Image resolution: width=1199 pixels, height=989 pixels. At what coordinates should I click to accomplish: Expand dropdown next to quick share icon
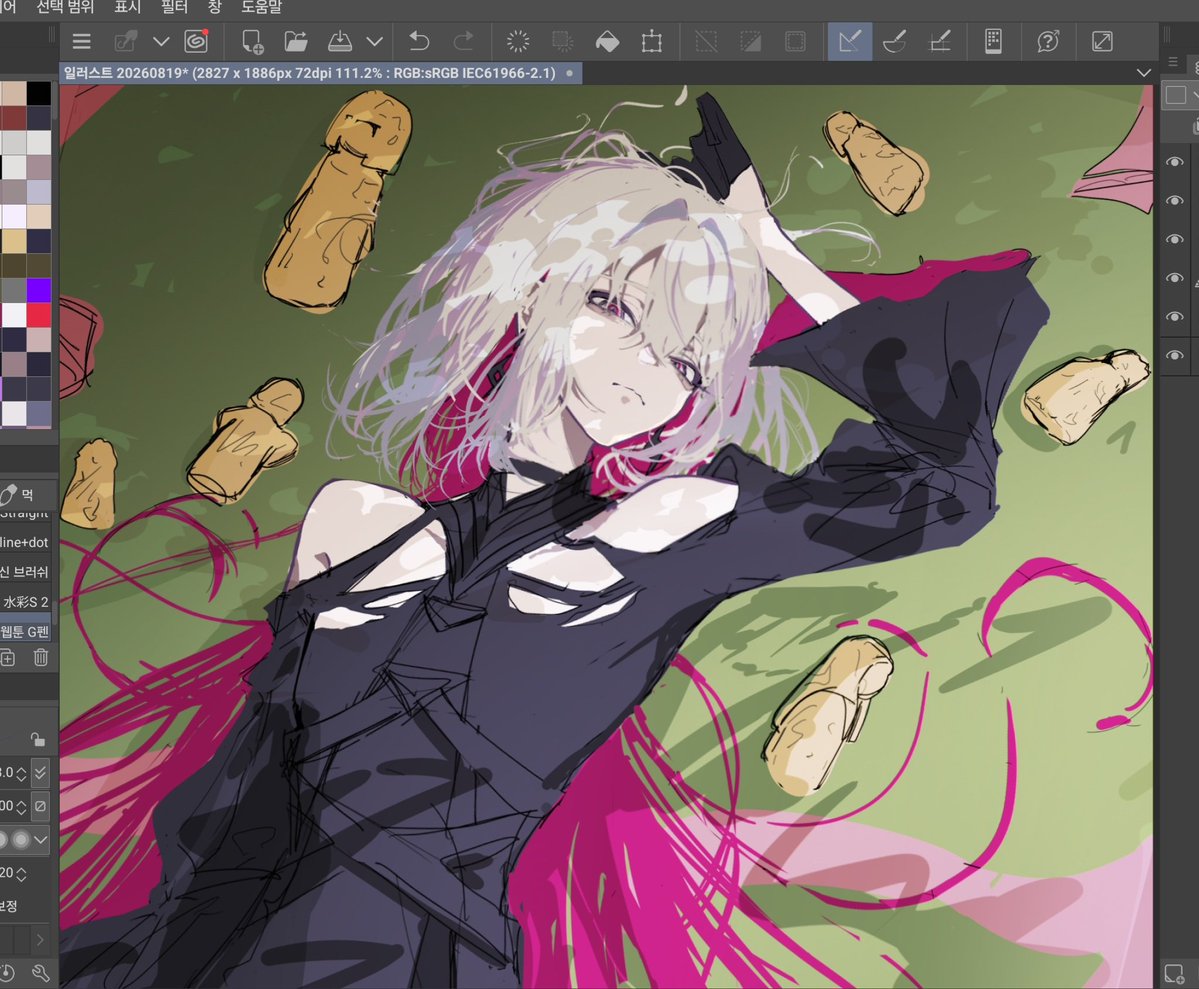tap(161, 41)
